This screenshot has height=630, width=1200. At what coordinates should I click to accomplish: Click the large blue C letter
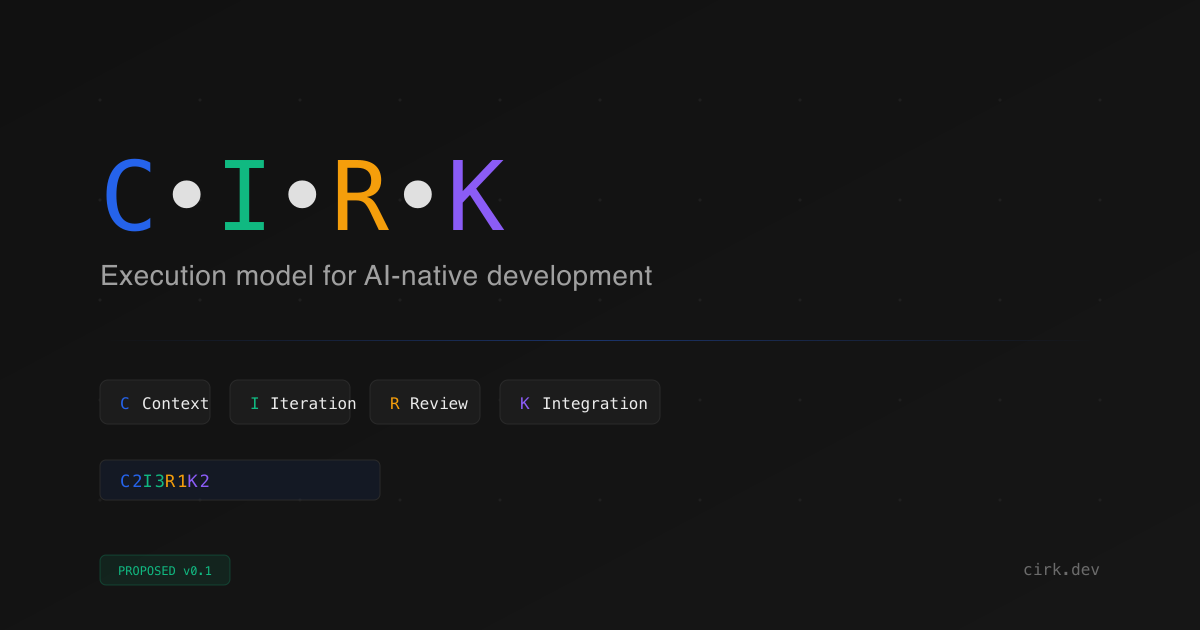[128, 196]
